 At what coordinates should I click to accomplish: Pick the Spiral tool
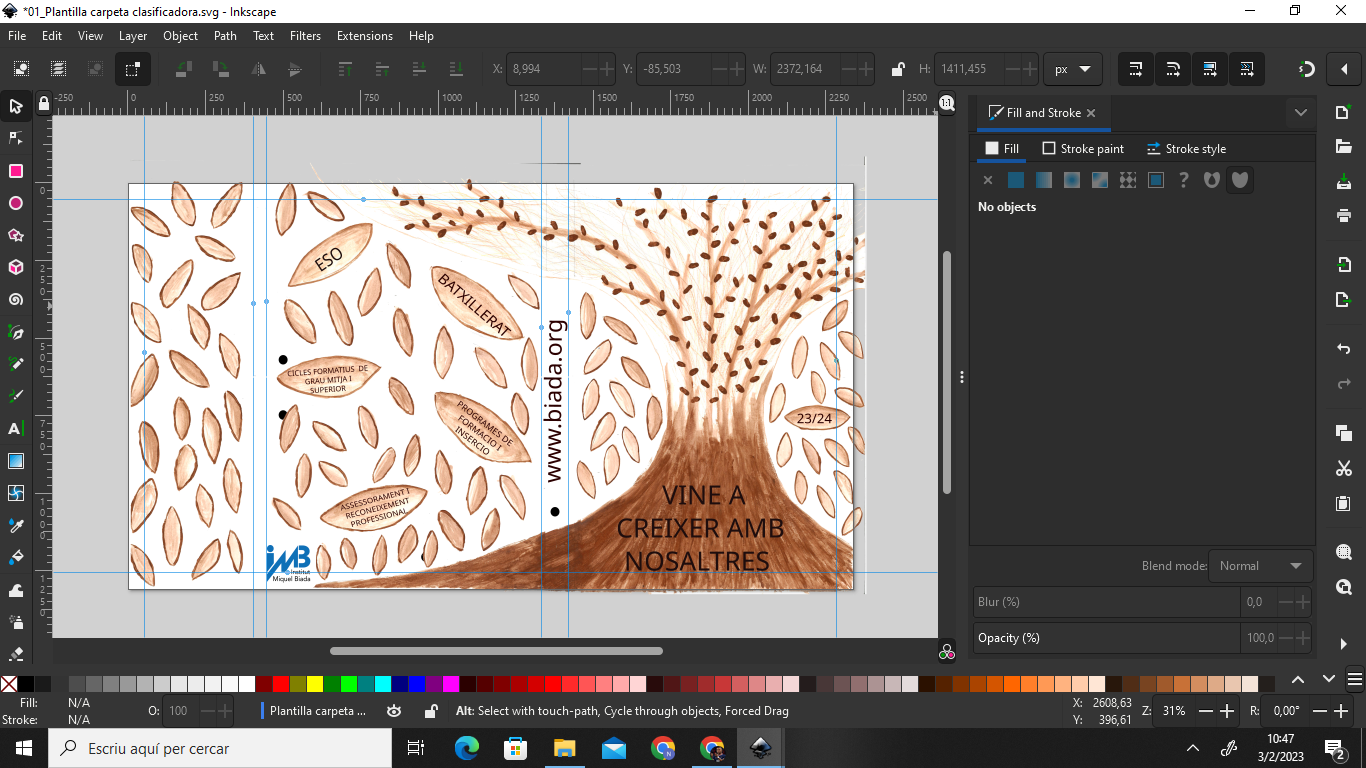click(16, 299)
